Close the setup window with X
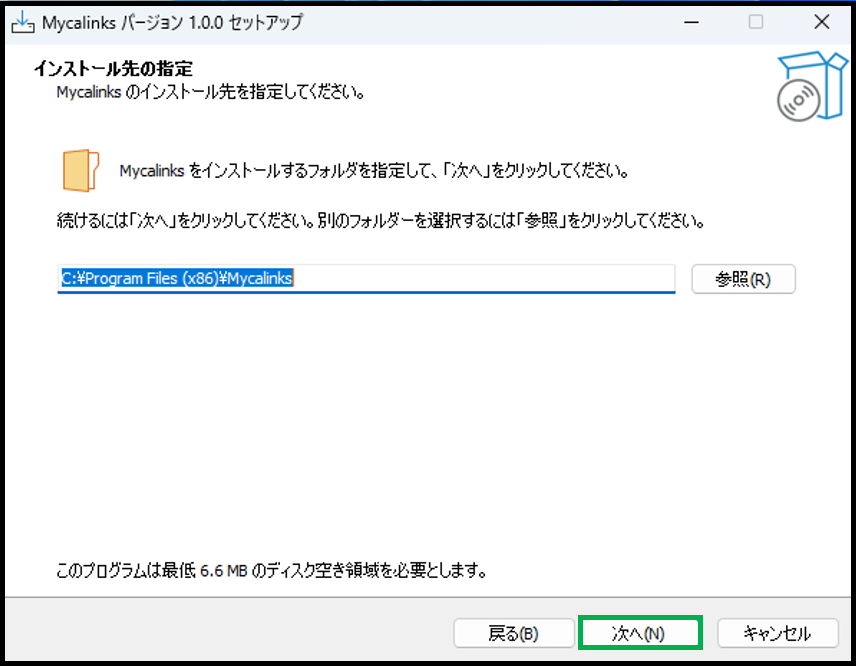Viewport: 856px width, 666px height. [821, 22]
